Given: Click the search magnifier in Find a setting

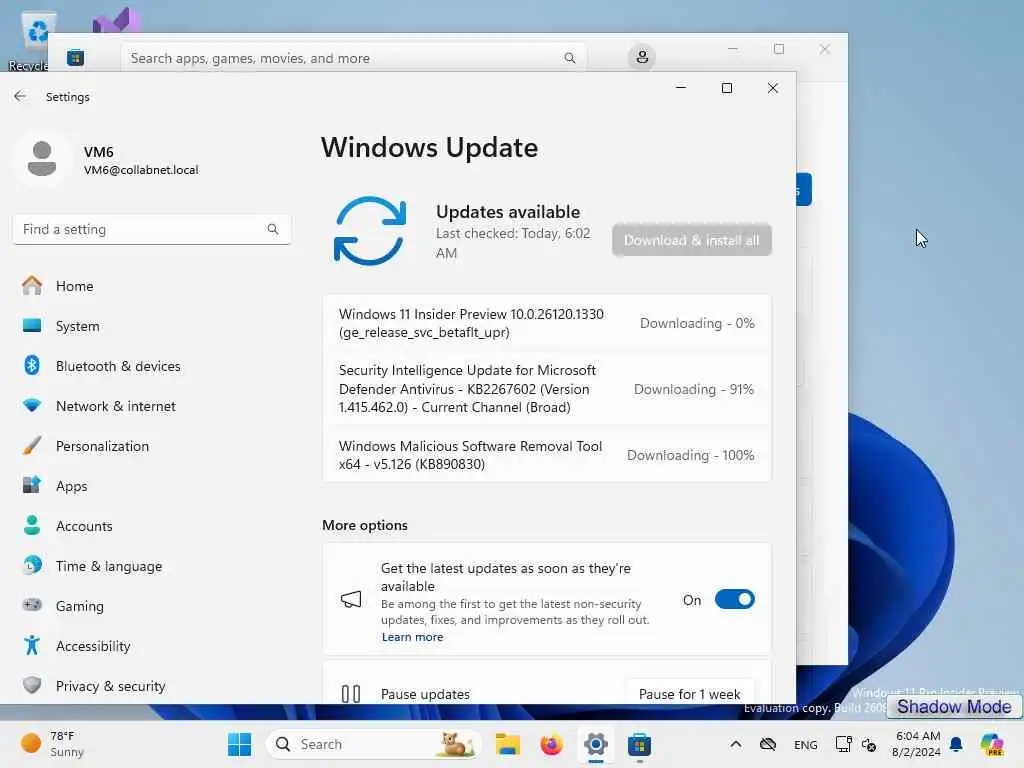Looking at the screenshot, I should pyautogui.click(x=272, y=229).
